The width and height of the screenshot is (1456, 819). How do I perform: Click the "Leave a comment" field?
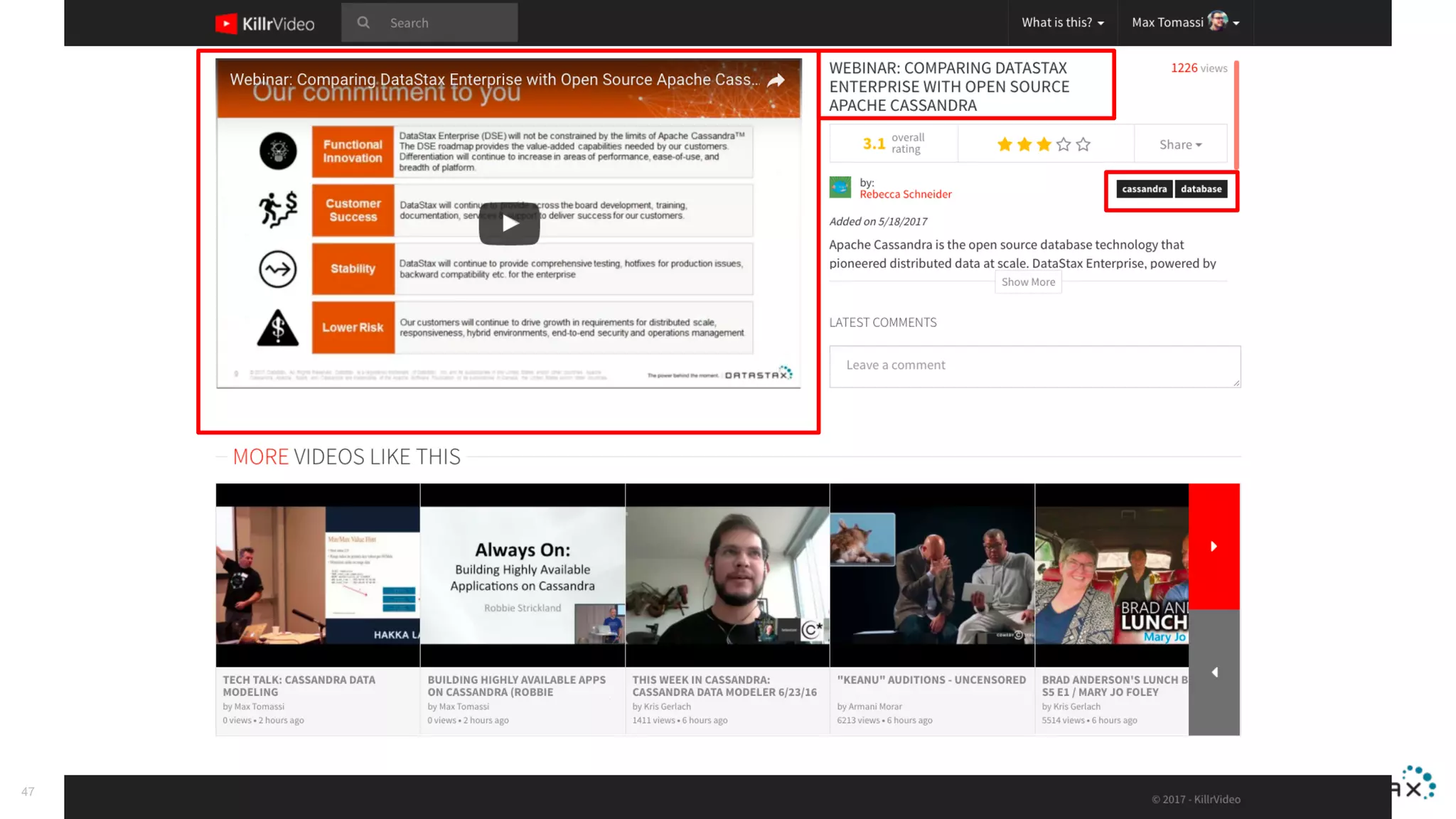(1034, 366)
